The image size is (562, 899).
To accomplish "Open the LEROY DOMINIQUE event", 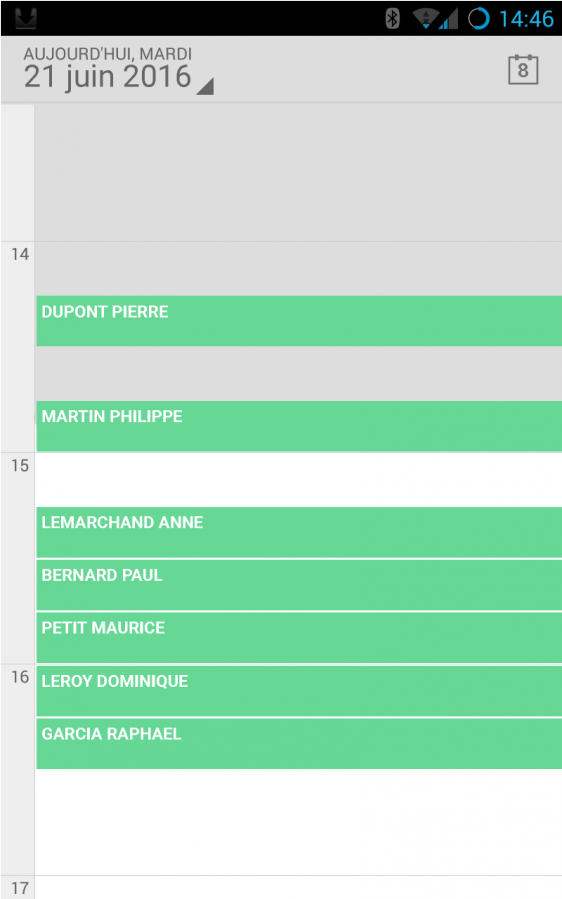I will (299, 691).
